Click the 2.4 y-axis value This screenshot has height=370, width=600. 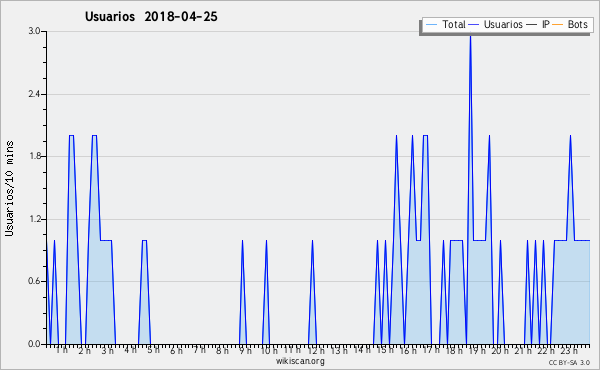(34, 94)
